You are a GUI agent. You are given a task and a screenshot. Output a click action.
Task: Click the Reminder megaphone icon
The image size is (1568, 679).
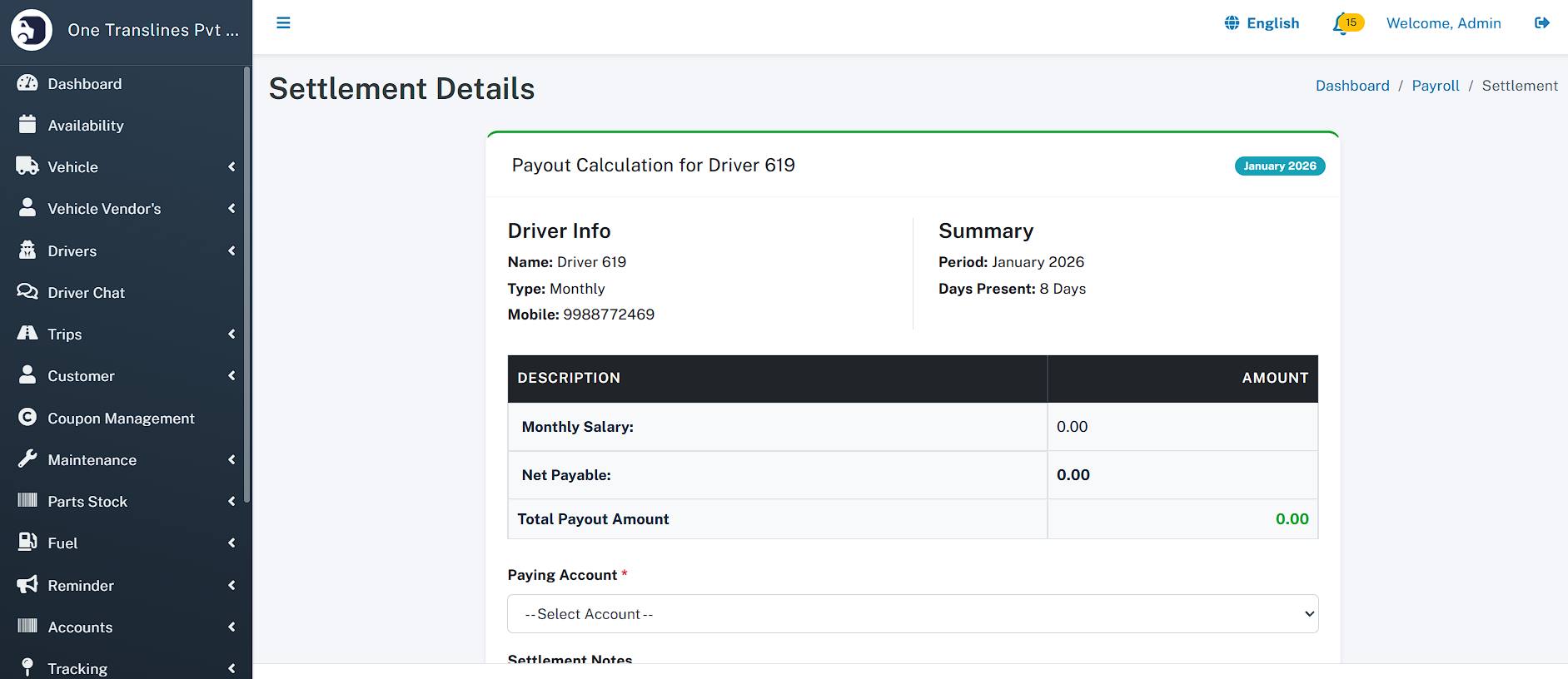[27, 585]
